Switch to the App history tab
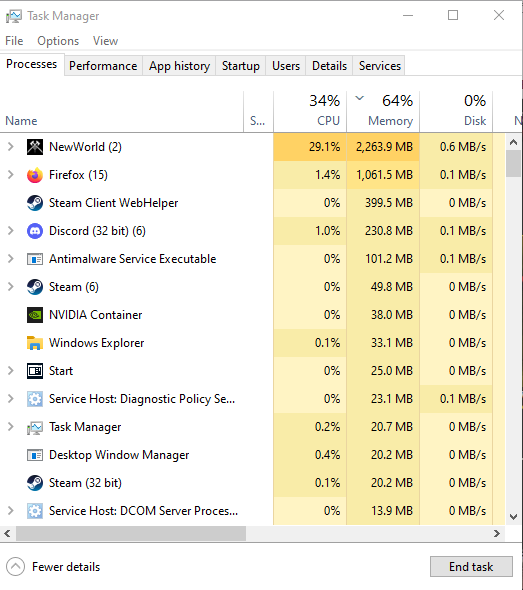523x590 pixels. click(x=179, y=66)
